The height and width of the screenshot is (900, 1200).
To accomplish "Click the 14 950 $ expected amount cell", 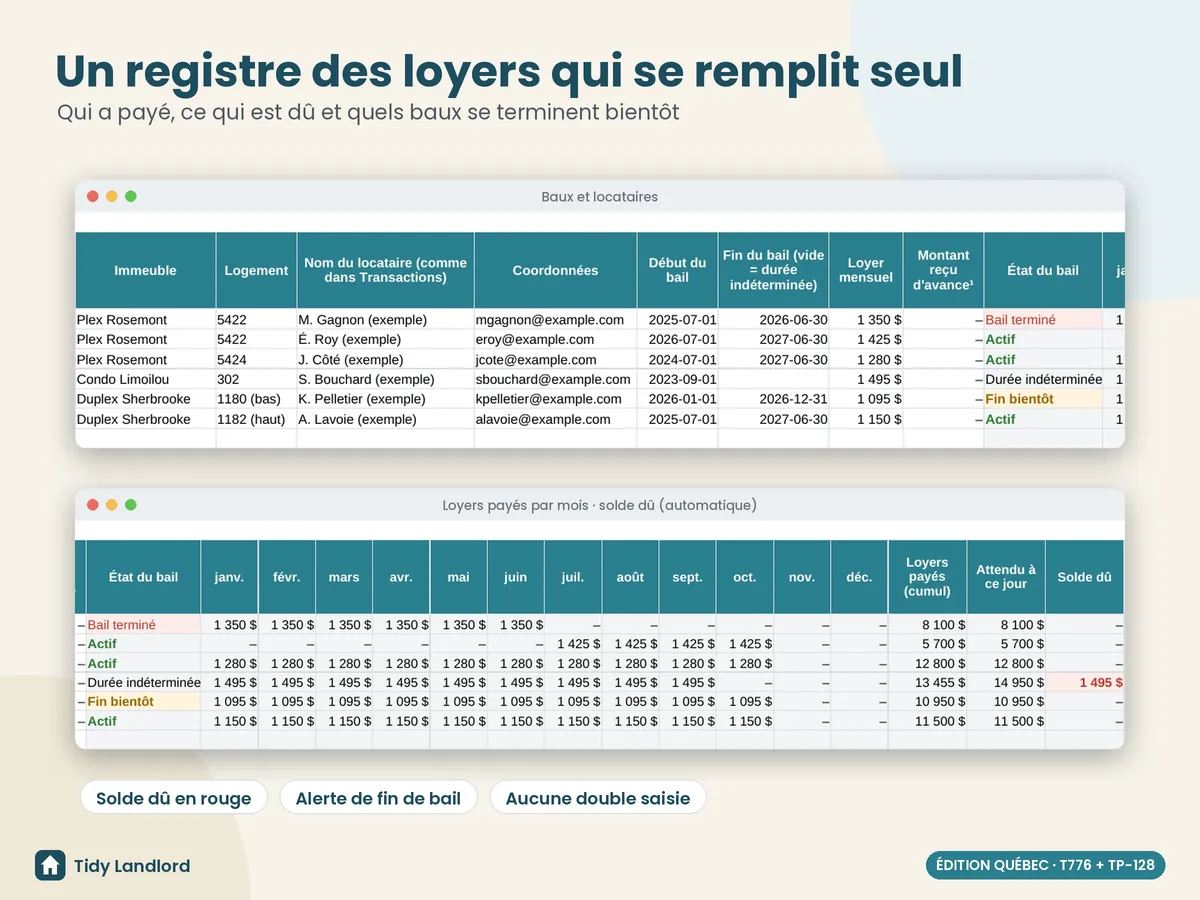I will [1006, 683].
